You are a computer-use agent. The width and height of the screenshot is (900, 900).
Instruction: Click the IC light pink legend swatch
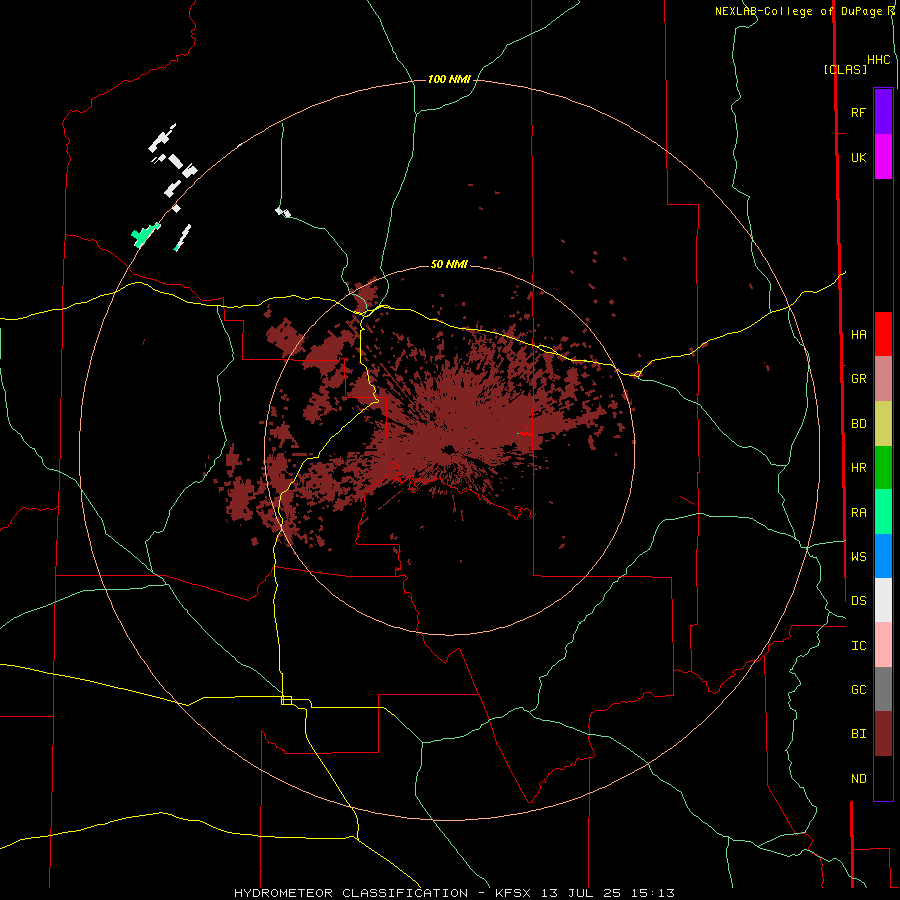pyautogui.click(x=883, y=645)
